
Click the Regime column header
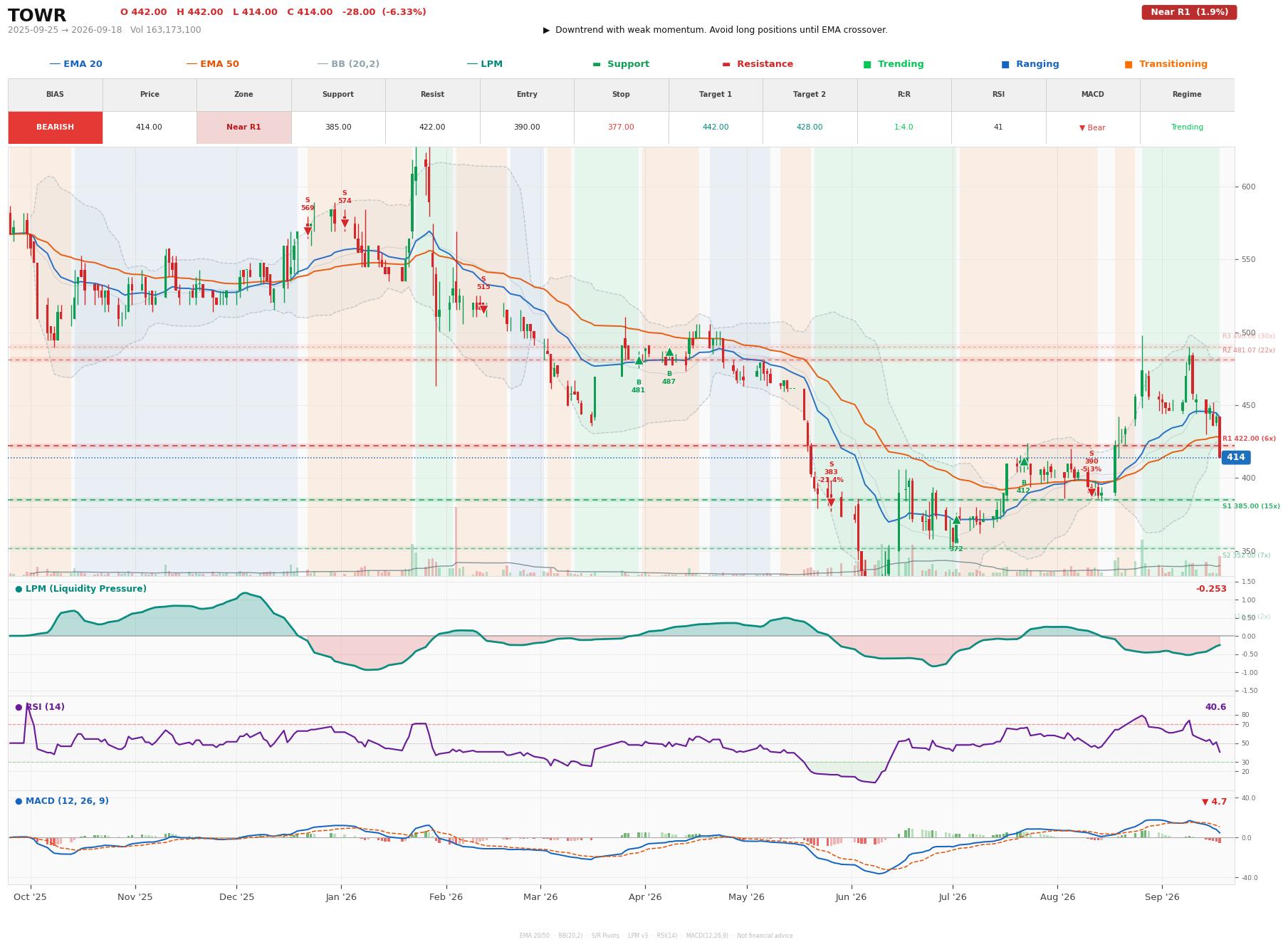1187,95
